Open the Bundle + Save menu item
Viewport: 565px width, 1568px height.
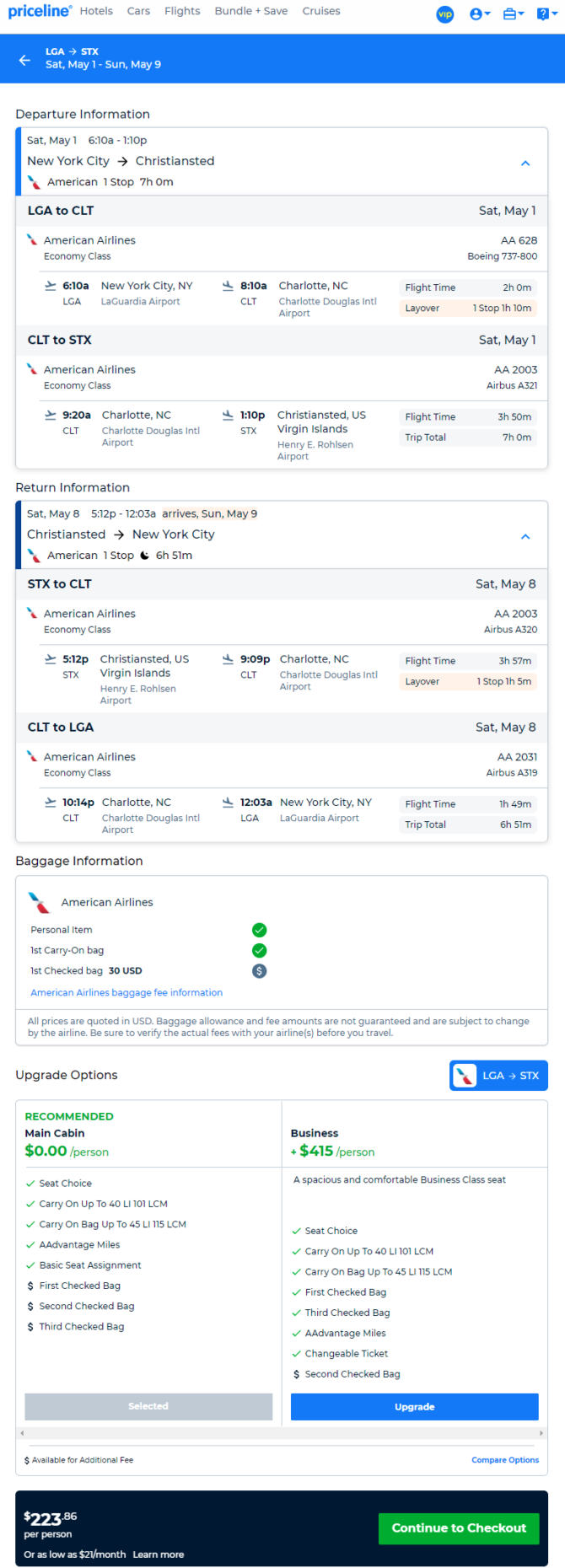click(251, 11)
